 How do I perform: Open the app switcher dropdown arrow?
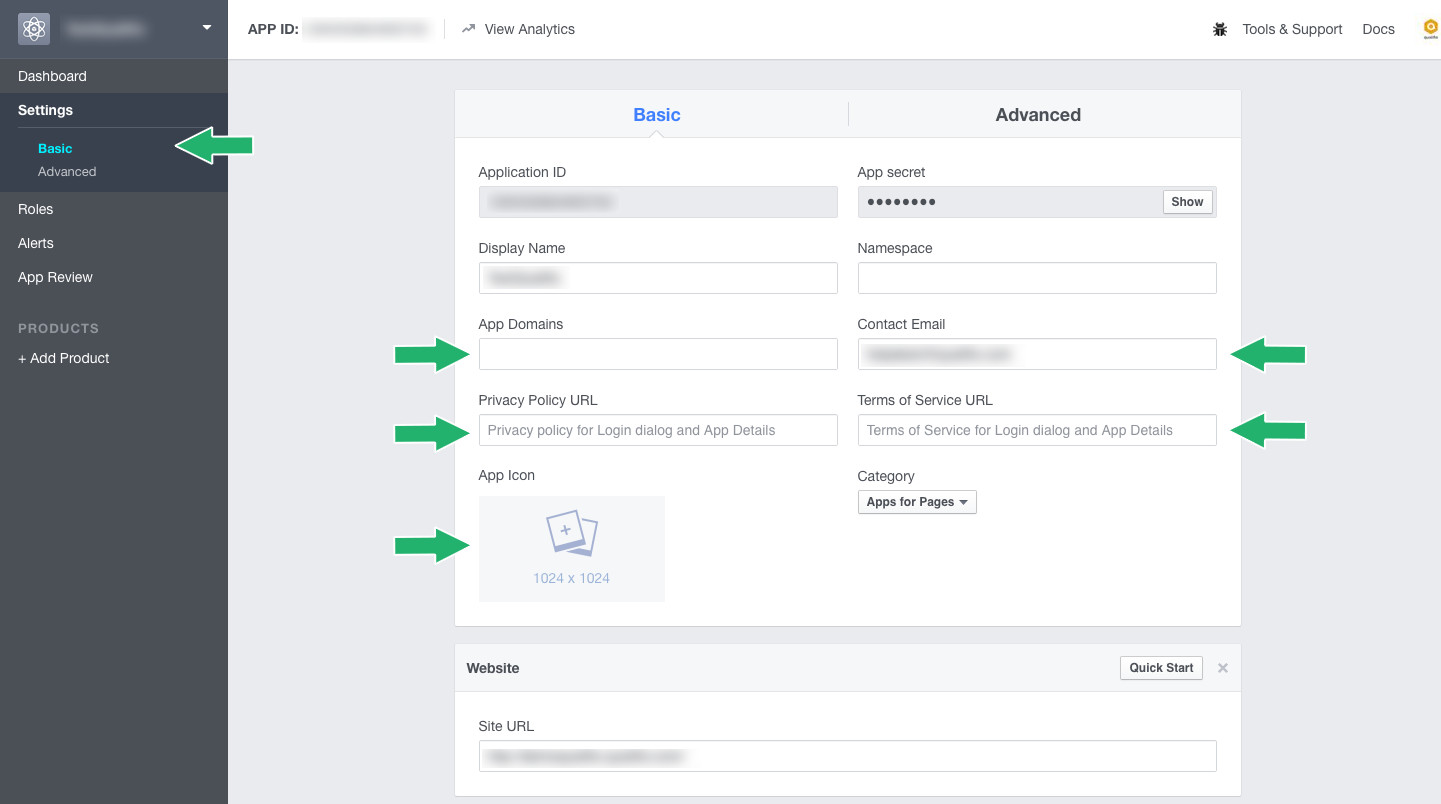(207, 28)
